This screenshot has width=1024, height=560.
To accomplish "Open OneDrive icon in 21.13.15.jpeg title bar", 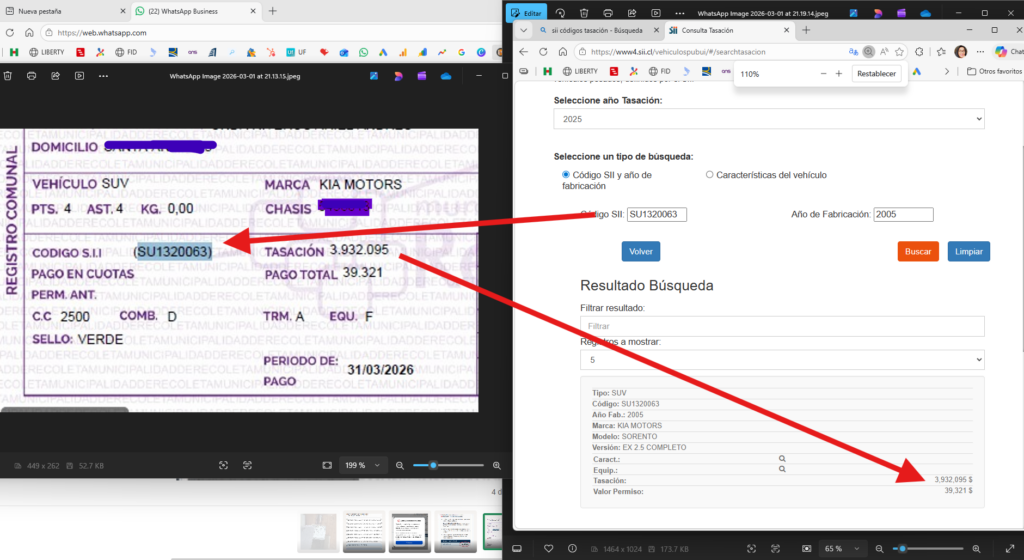I will 446,76.
